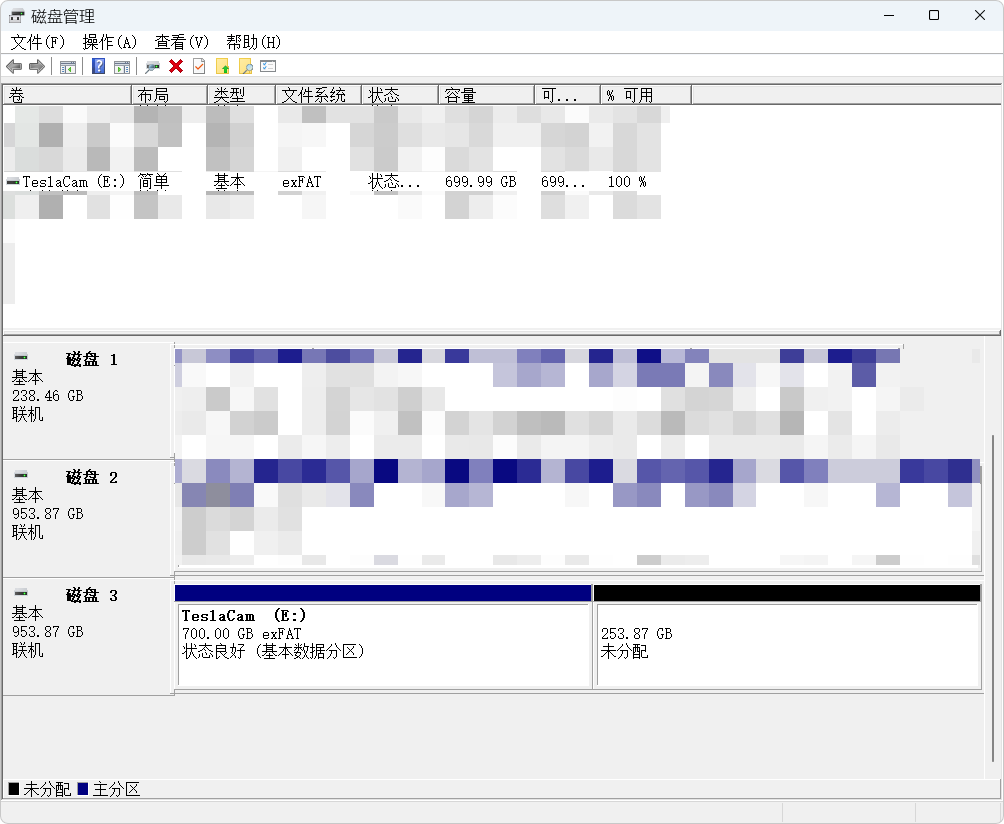This screenshot has width=1004, height=824.
Task: Sort by the 状态 column header
Action: click(400, 95)
